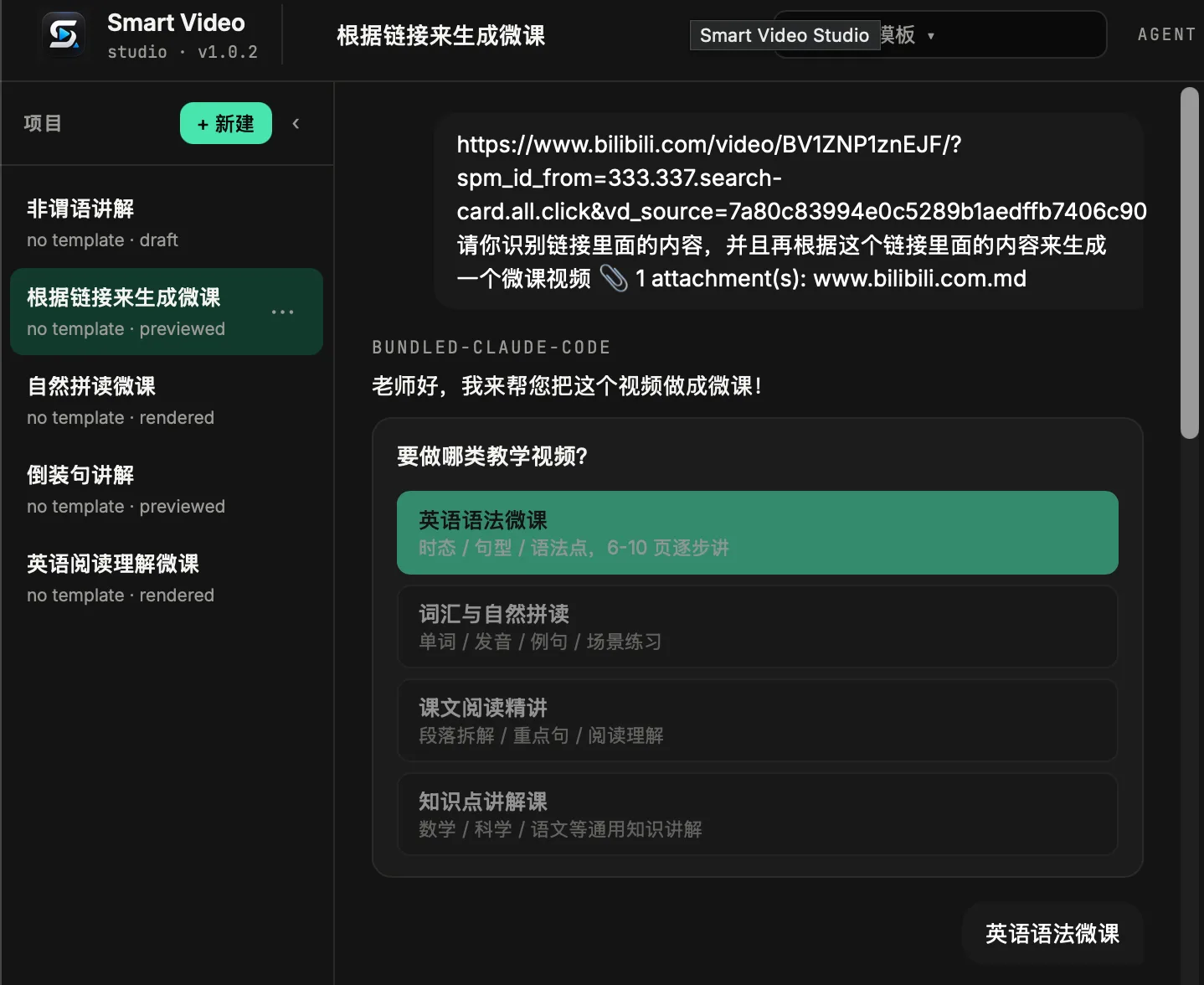Click the studio v1.0.2 version text
Screen dimensions: 1204x985
[x=183, y=52]
